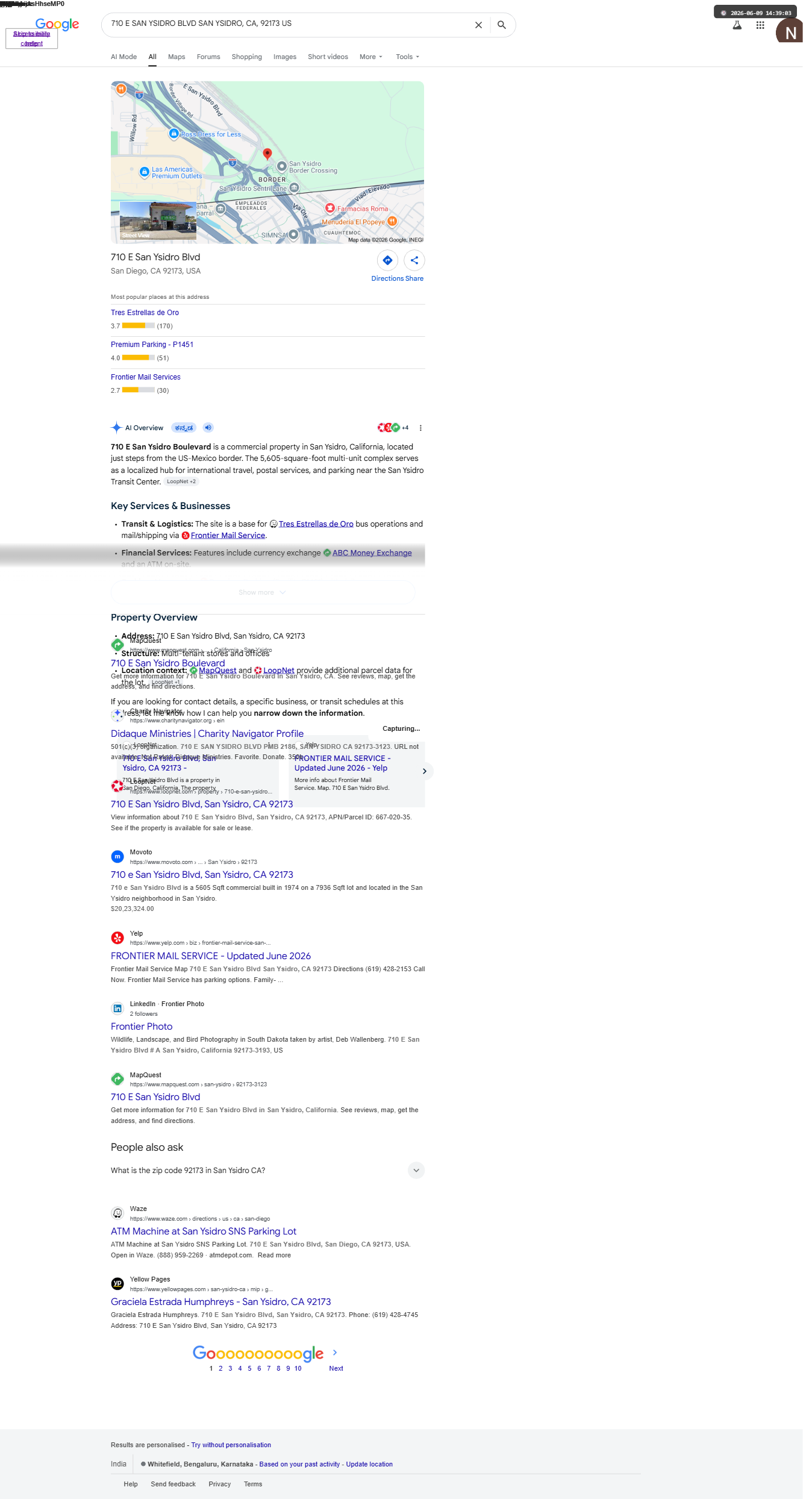Open the Movoto 710 e San Ysidro result
812x1499 pixels.
[202, 874]
